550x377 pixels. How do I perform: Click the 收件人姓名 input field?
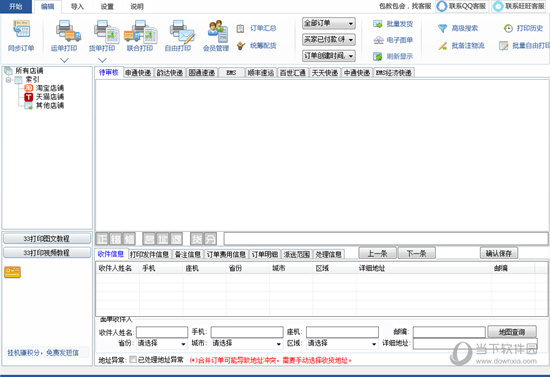[162, 332]
